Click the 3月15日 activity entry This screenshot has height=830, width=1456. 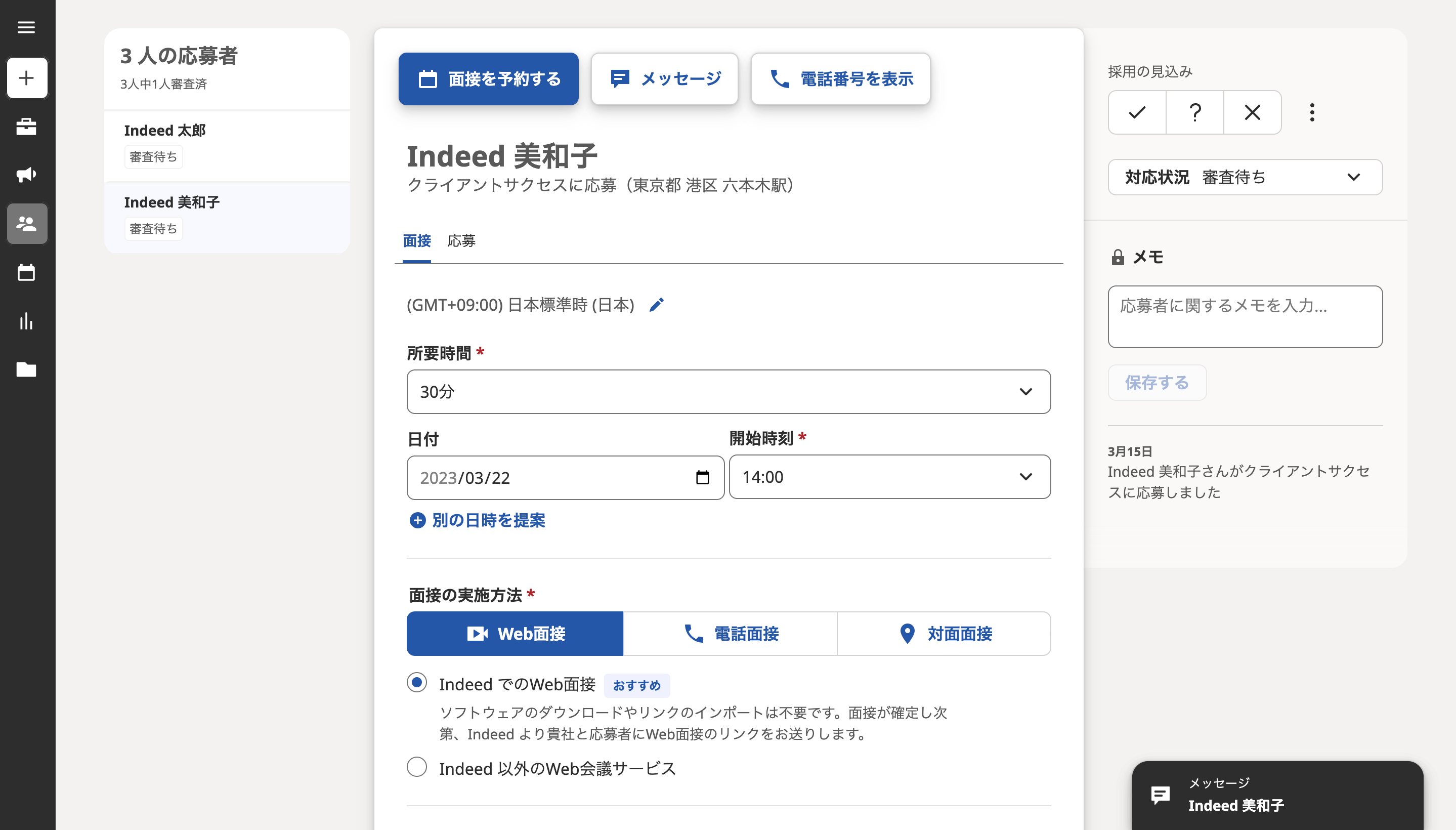pos(1240,473)
